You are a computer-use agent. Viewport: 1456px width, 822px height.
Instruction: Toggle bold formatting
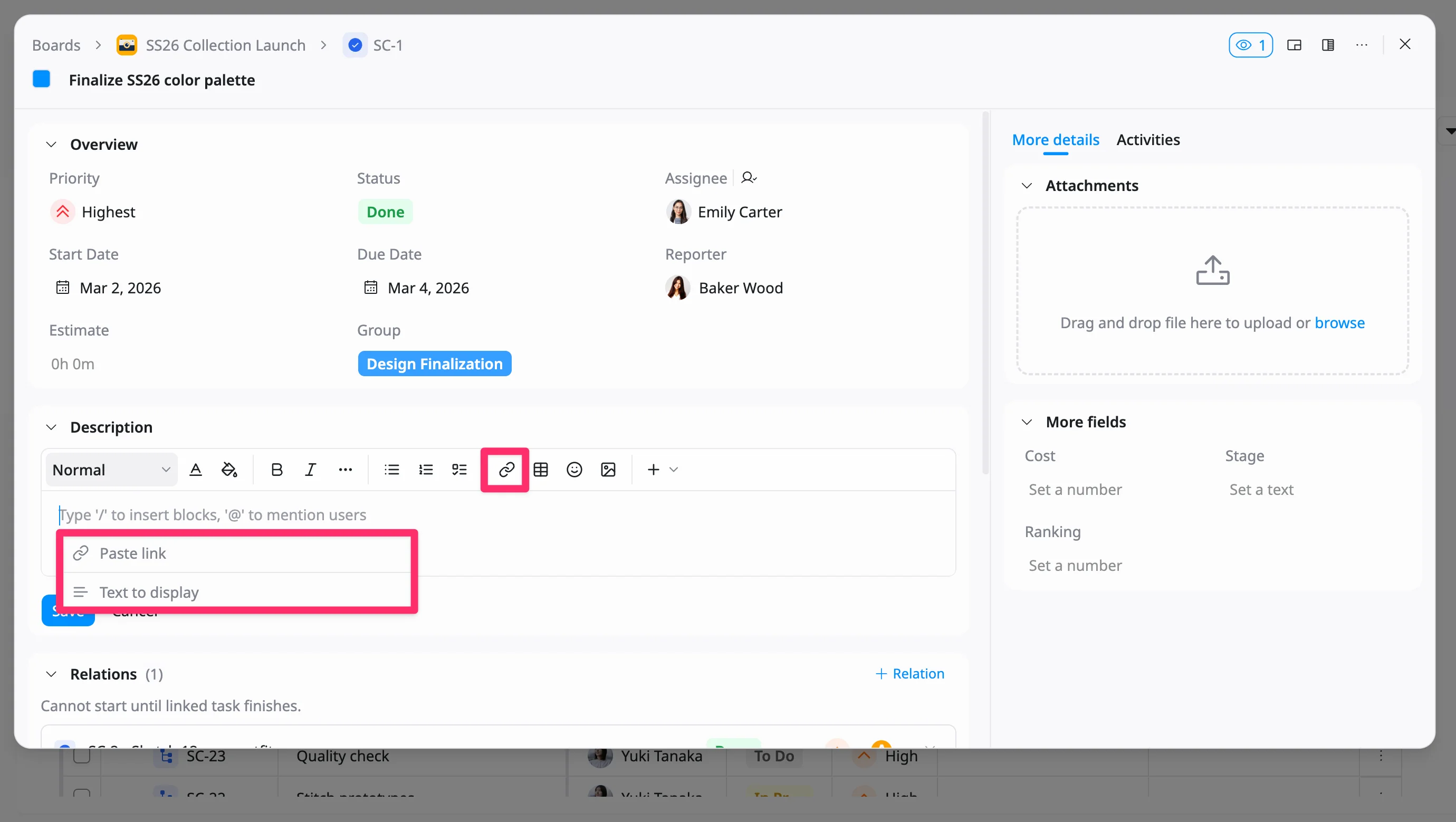point(276,470)
